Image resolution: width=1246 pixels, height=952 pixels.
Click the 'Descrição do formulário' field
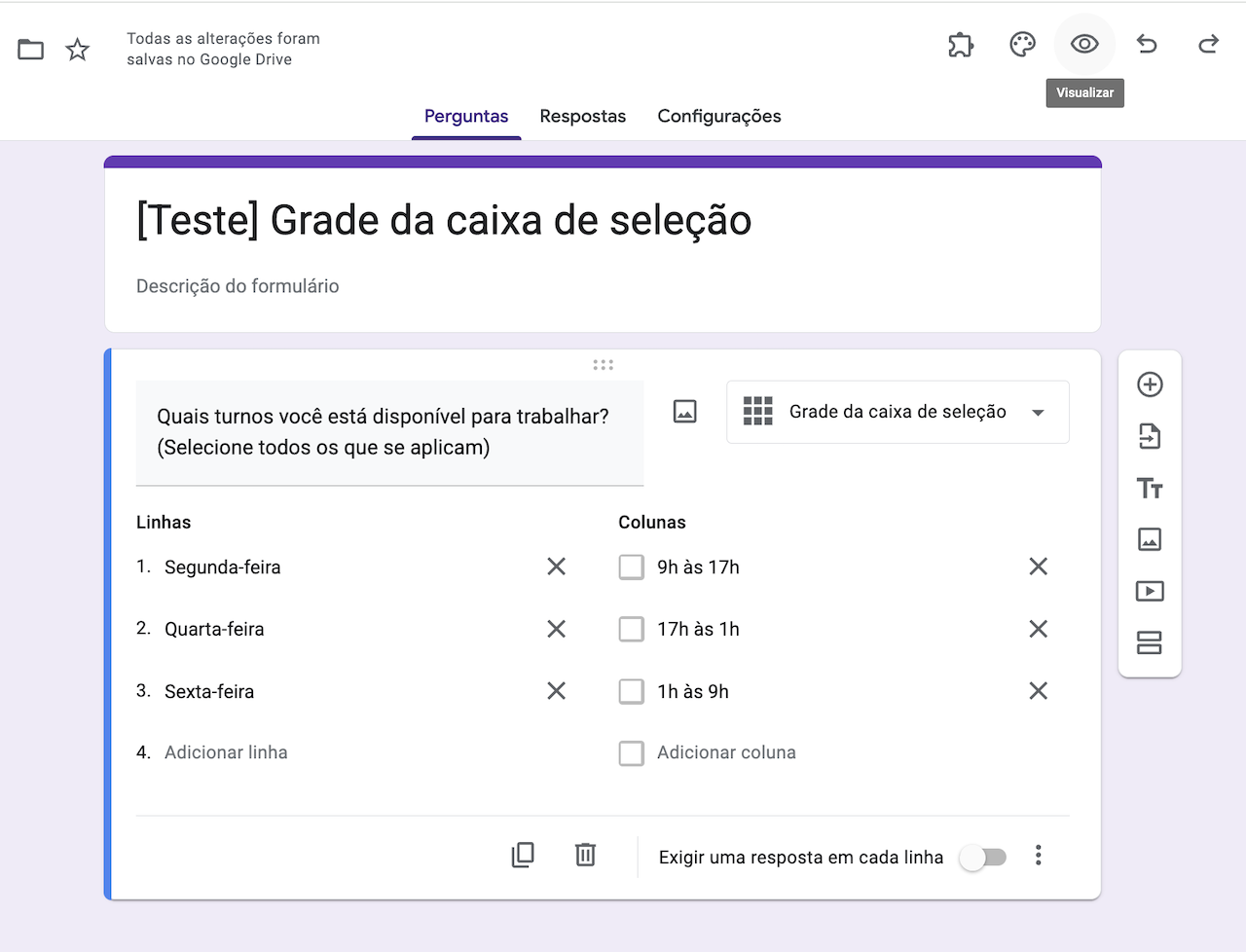(238, 286)
